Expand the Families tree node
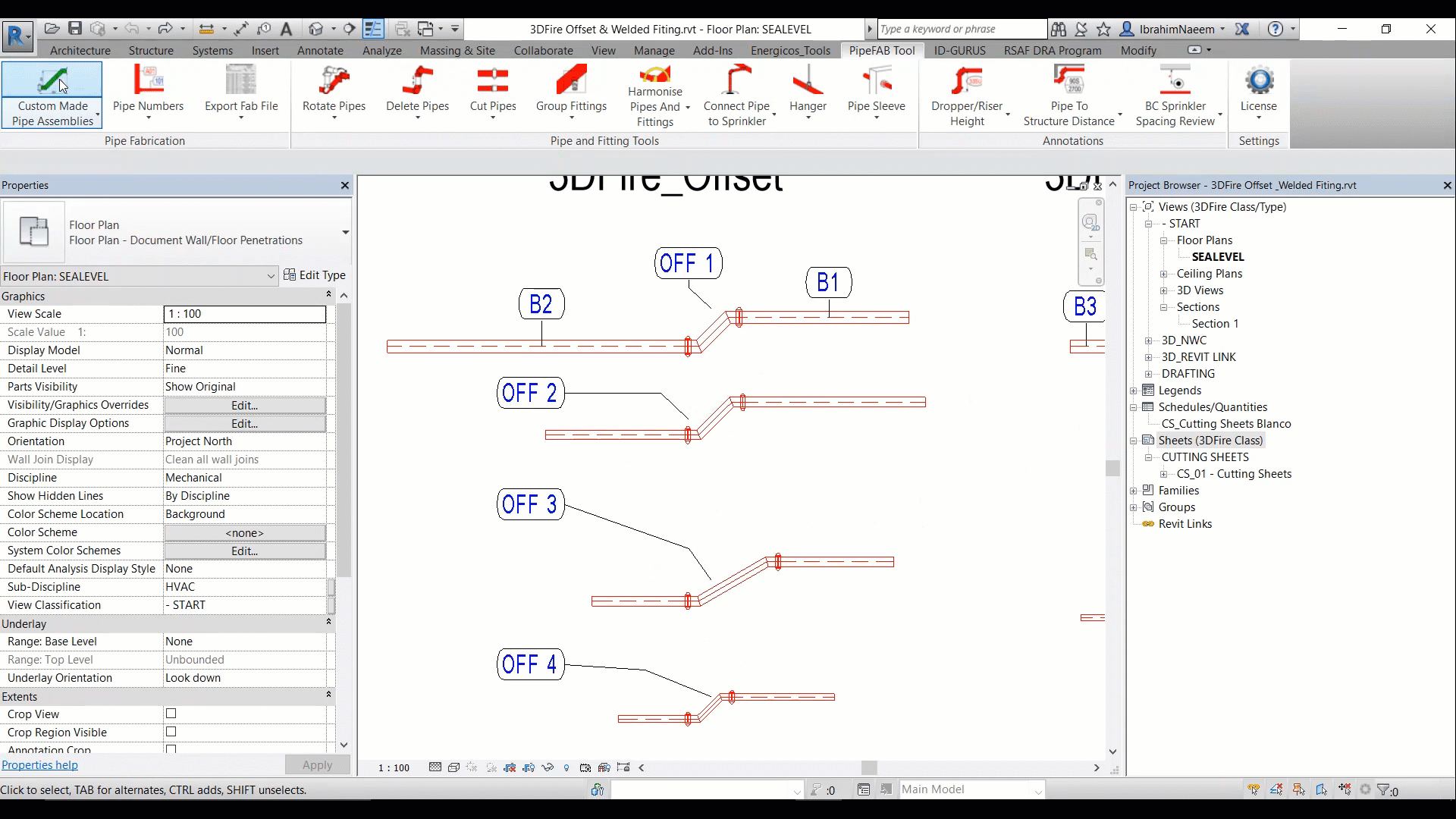This screenshot has width=1456, height=819. (1134, 490)
